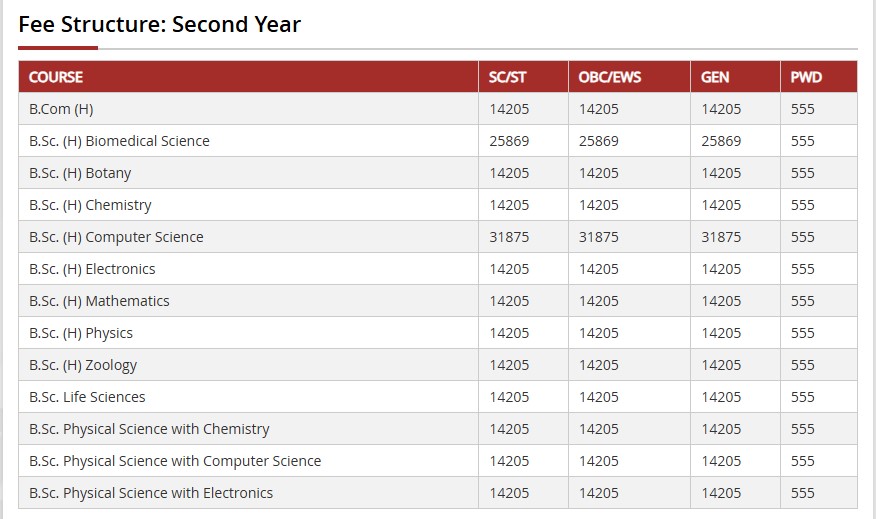876x519 pixels.
Task: Click the B.Sc. (H) Botany cell
Action: pos(80,173)
